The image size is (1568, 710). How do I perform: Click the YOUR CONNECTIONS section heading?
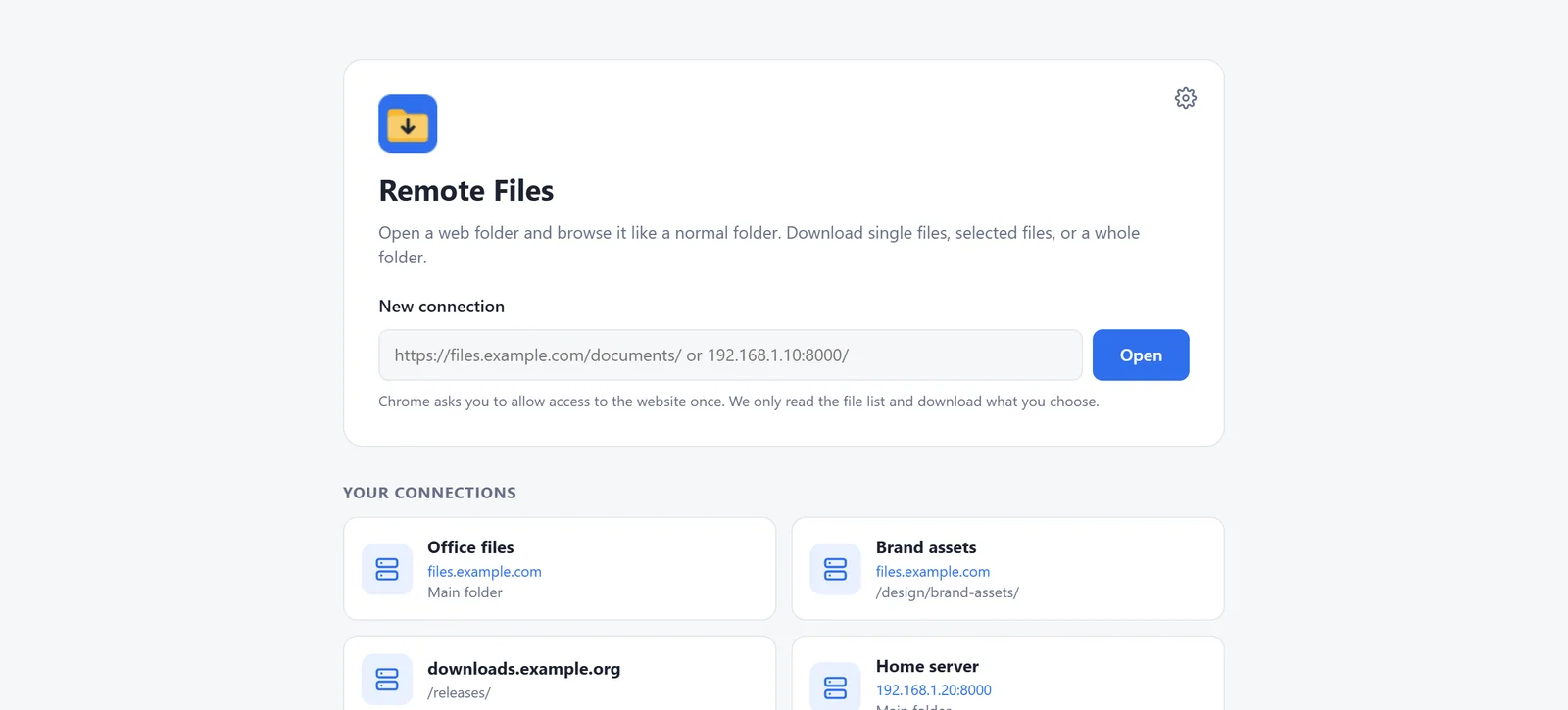tap(429, 493)
